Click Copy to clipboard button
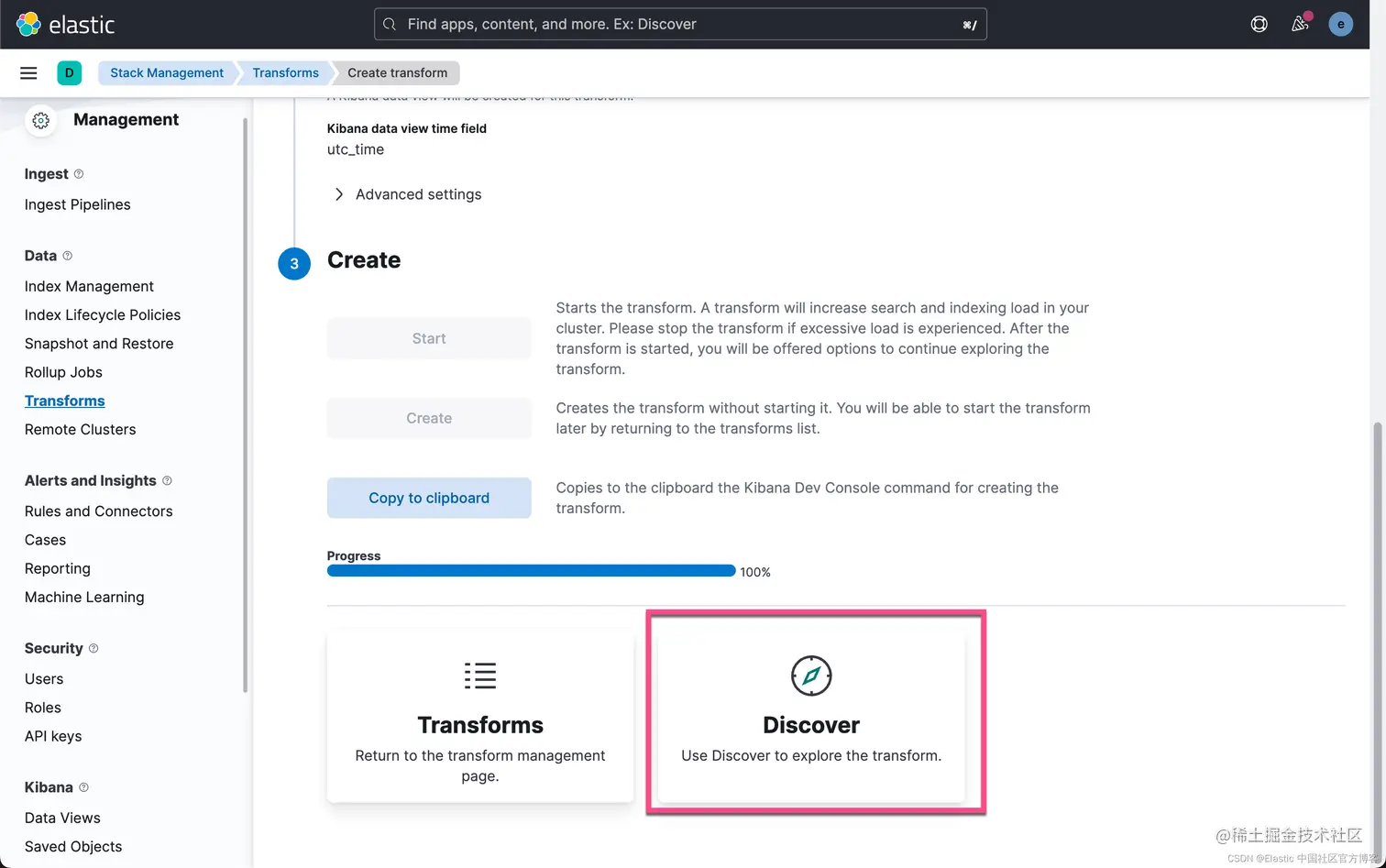The image size is (1386, 868). pyautogui.click(x=429, y=498)
